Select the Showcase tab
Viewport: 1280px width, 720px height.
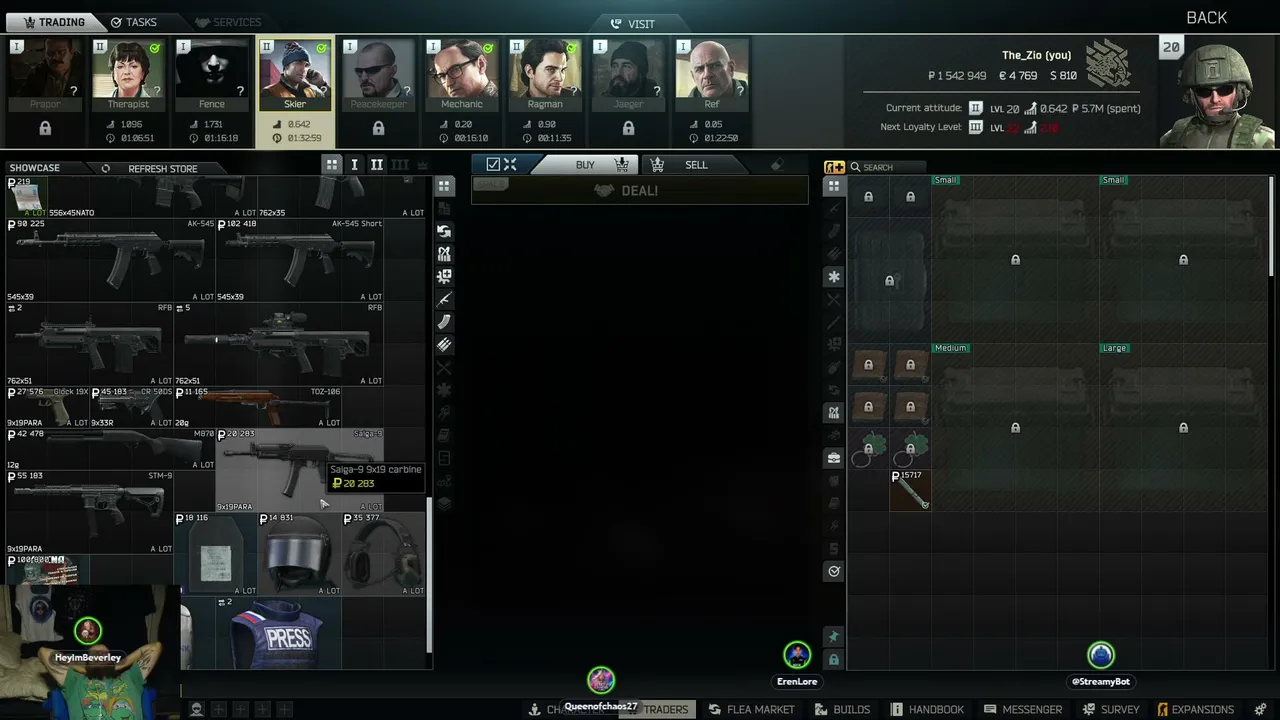click(x=35, y=169)
